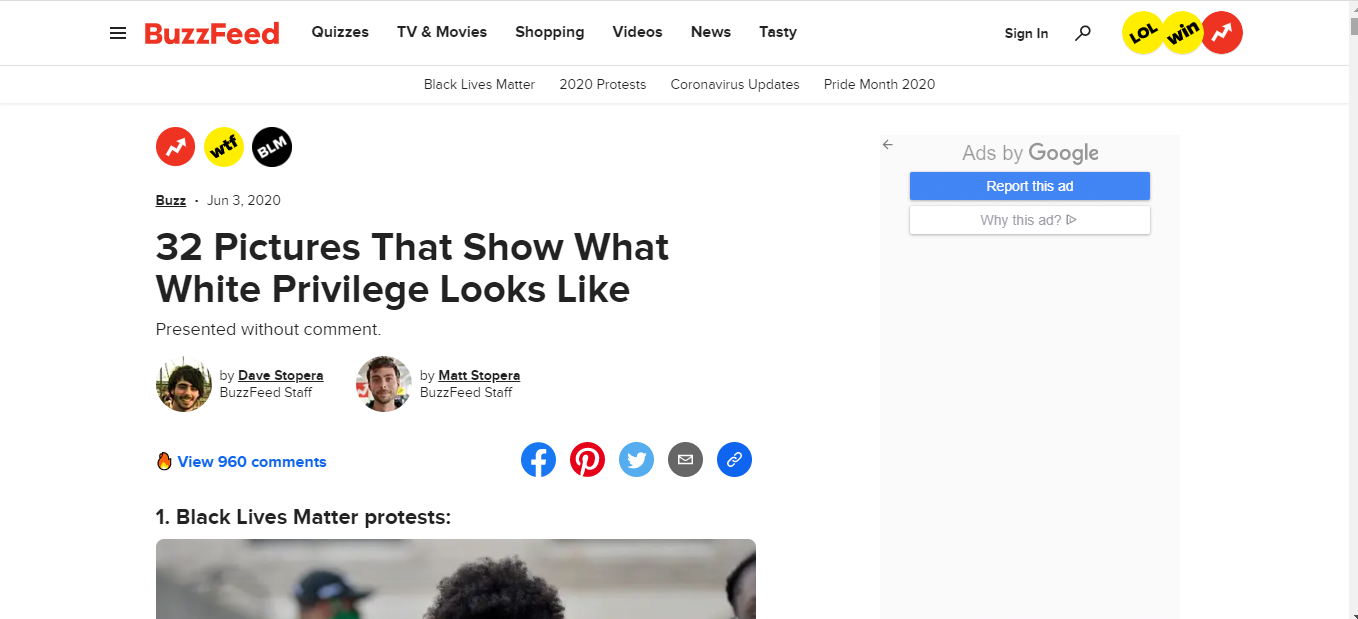Share article on Pinterest
This screenshot has width=1358, height=619.
click(x=587, y=460)
